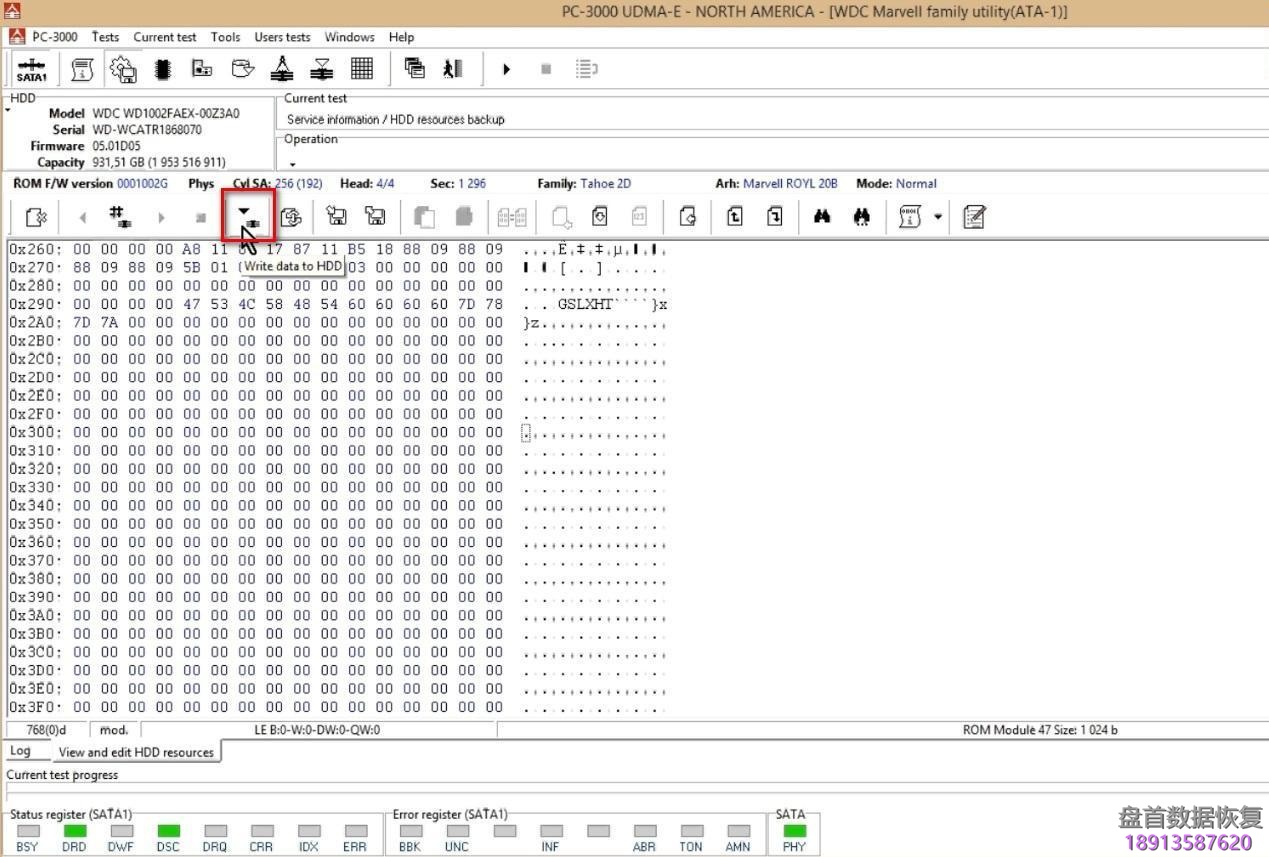The image size is (1269, 857).
Task: Click the SATA1 port selector icon
Action: click(31, 69)
